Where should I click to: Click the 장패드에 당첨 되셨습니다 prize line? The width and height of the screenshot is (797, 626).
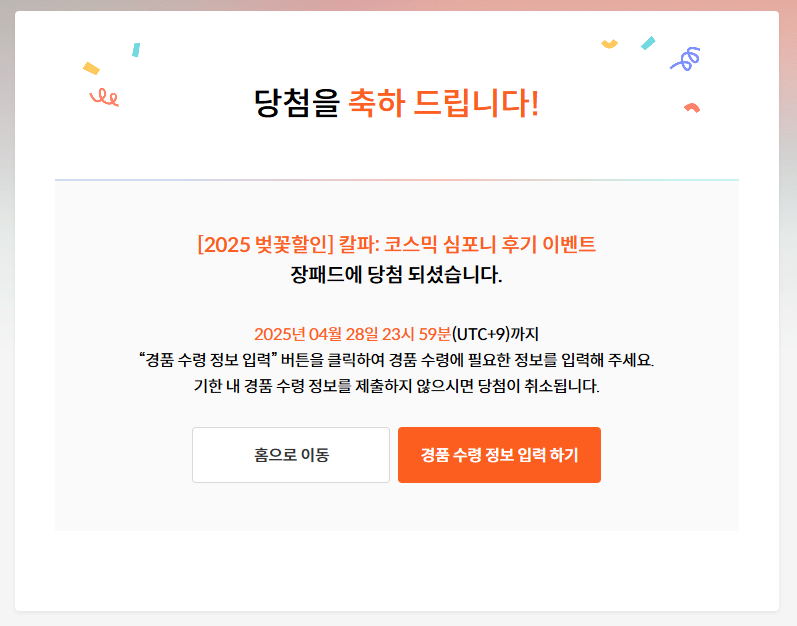(x=396, y=275)
